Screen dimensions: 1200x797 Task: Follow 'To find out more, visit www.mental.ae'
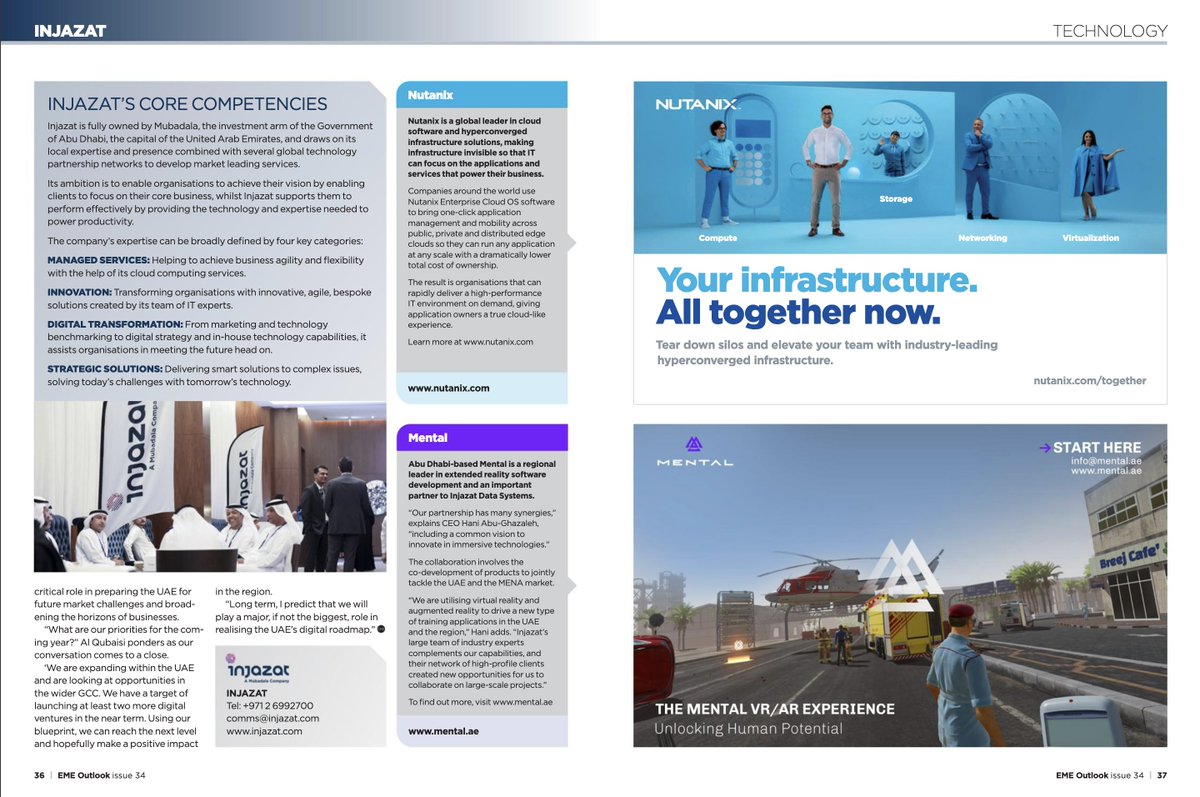[480, 702]
